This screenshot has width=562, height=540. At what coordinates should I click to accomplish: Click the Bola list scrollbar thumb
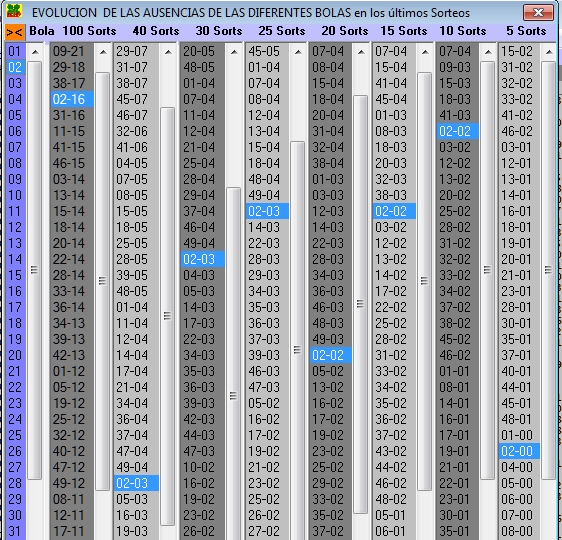tap(35, 270)
